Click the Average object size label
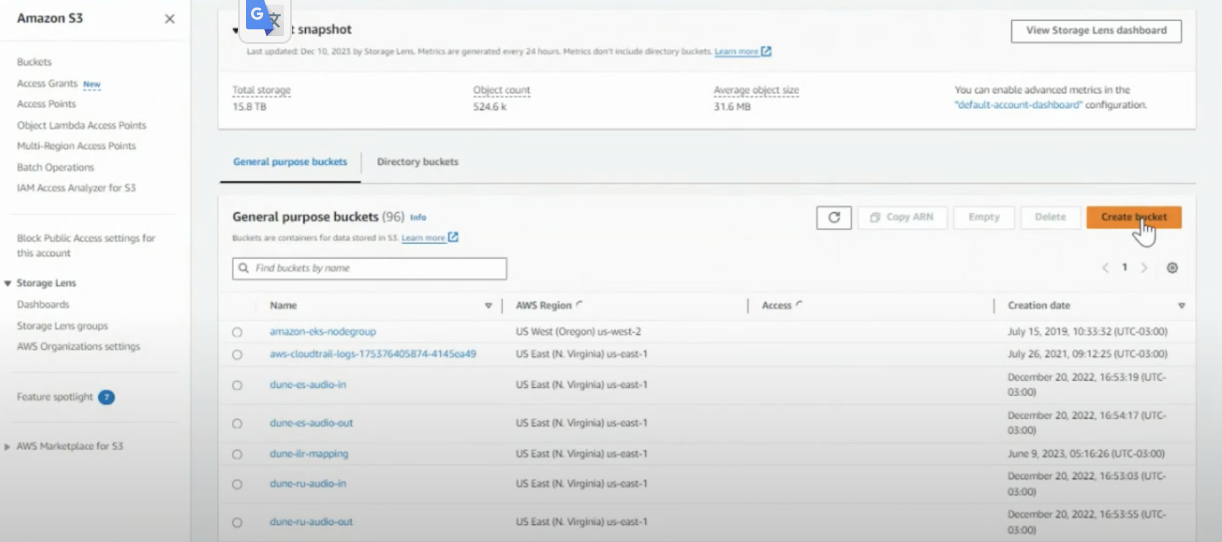The width and height of the screenshot is (1222, 542). pos(756,91)
